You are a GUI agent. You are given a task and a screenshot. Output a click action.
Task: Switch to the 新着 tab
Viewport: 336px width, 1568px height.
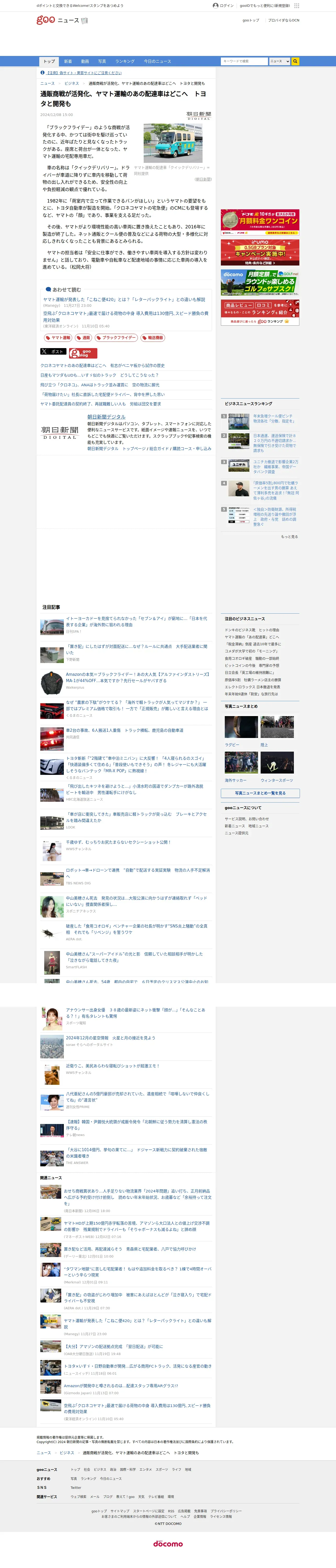[x=68, y=61]
